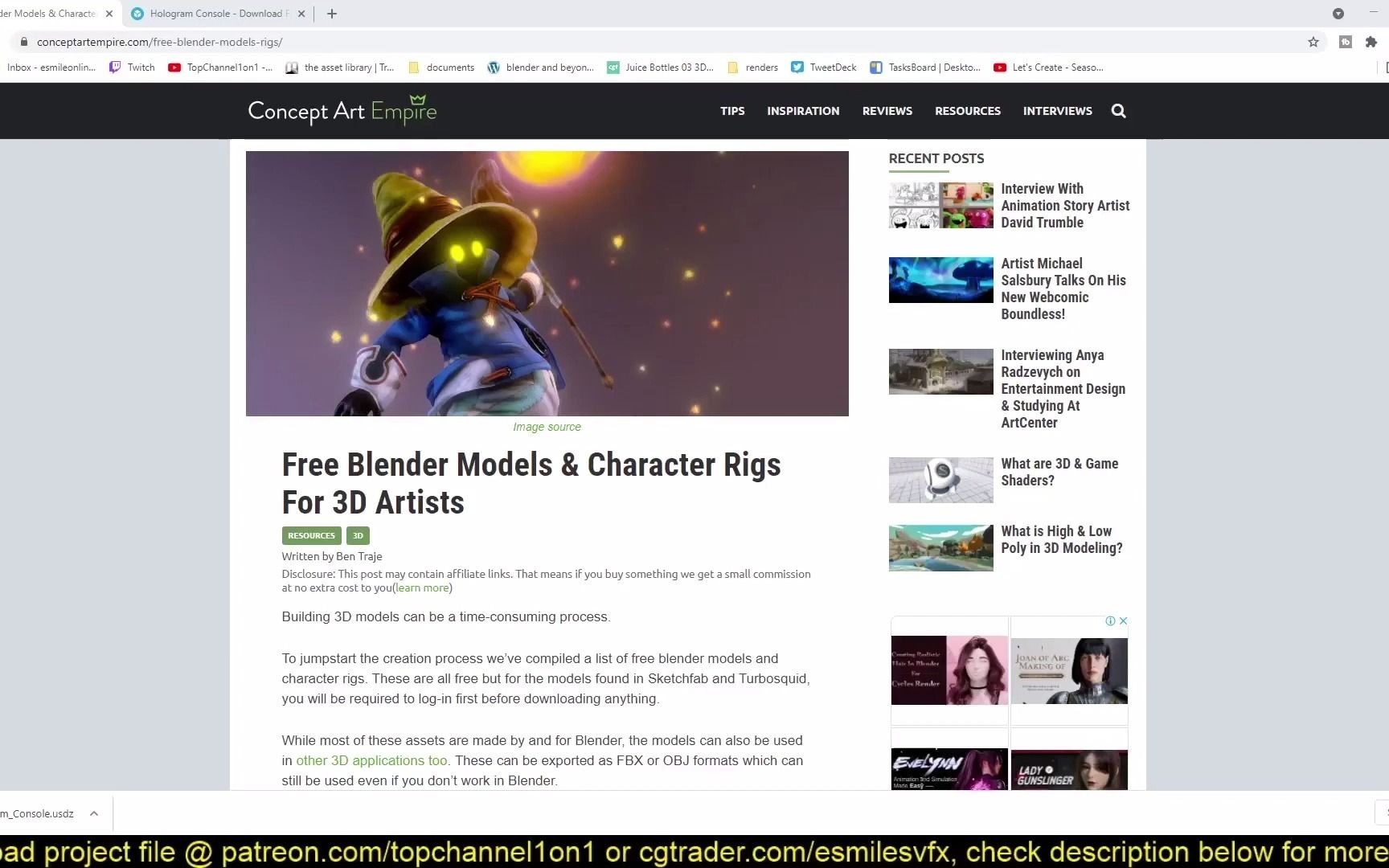This screenshot has width=1389, height=868.
Task: Bookmark this page with the star icon
Action: click(x=1313, y=42)
